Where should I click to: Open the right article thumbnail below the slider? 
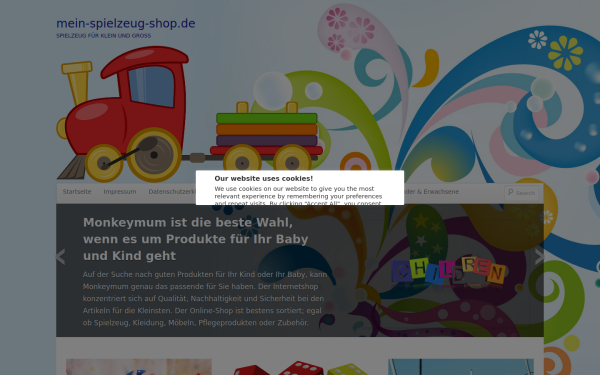coord(461,367)
